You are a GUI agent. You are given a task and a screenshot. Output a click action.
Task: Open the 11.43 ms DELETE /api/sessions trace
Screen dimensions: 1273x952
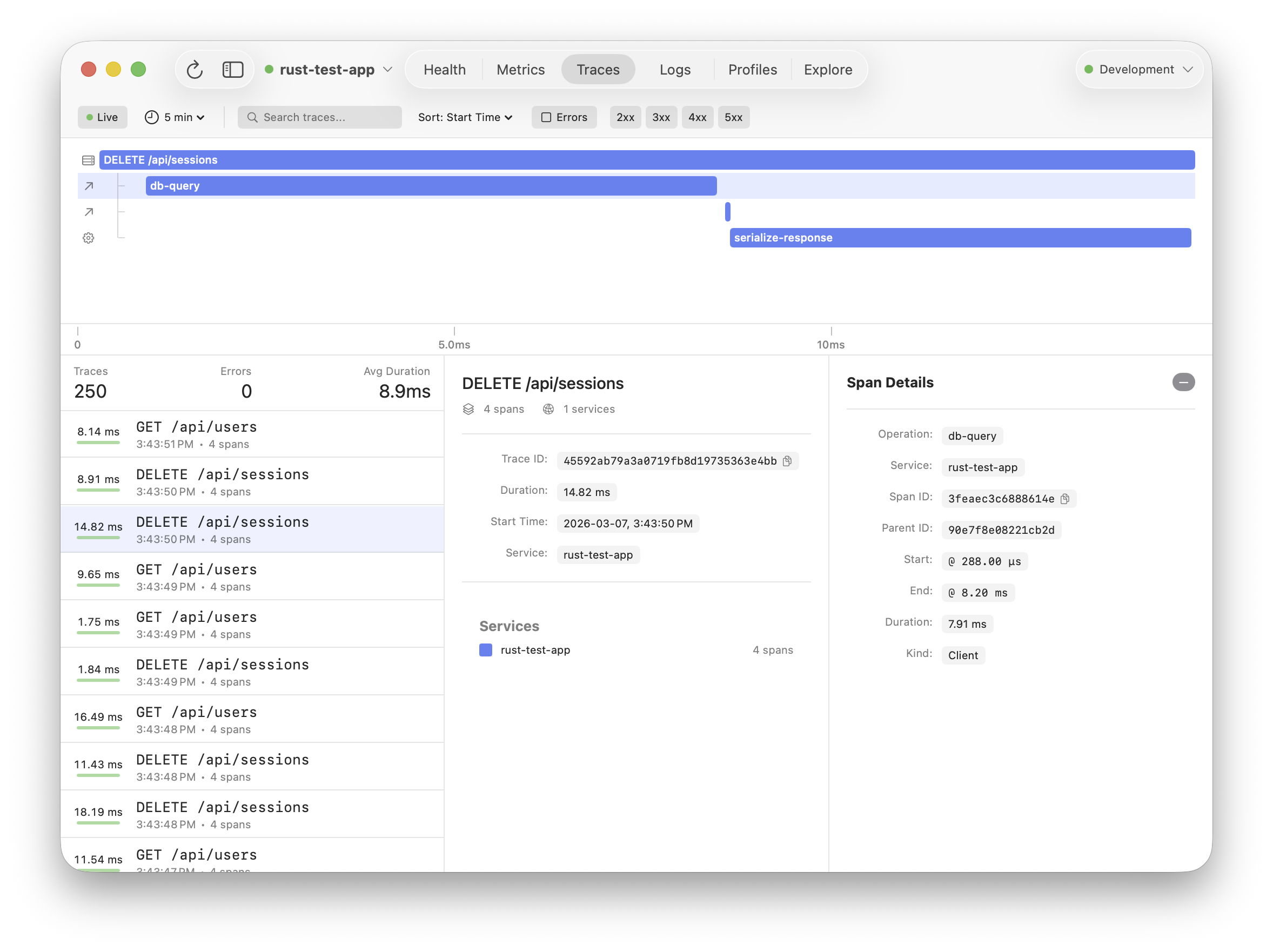tap(252, 767)
